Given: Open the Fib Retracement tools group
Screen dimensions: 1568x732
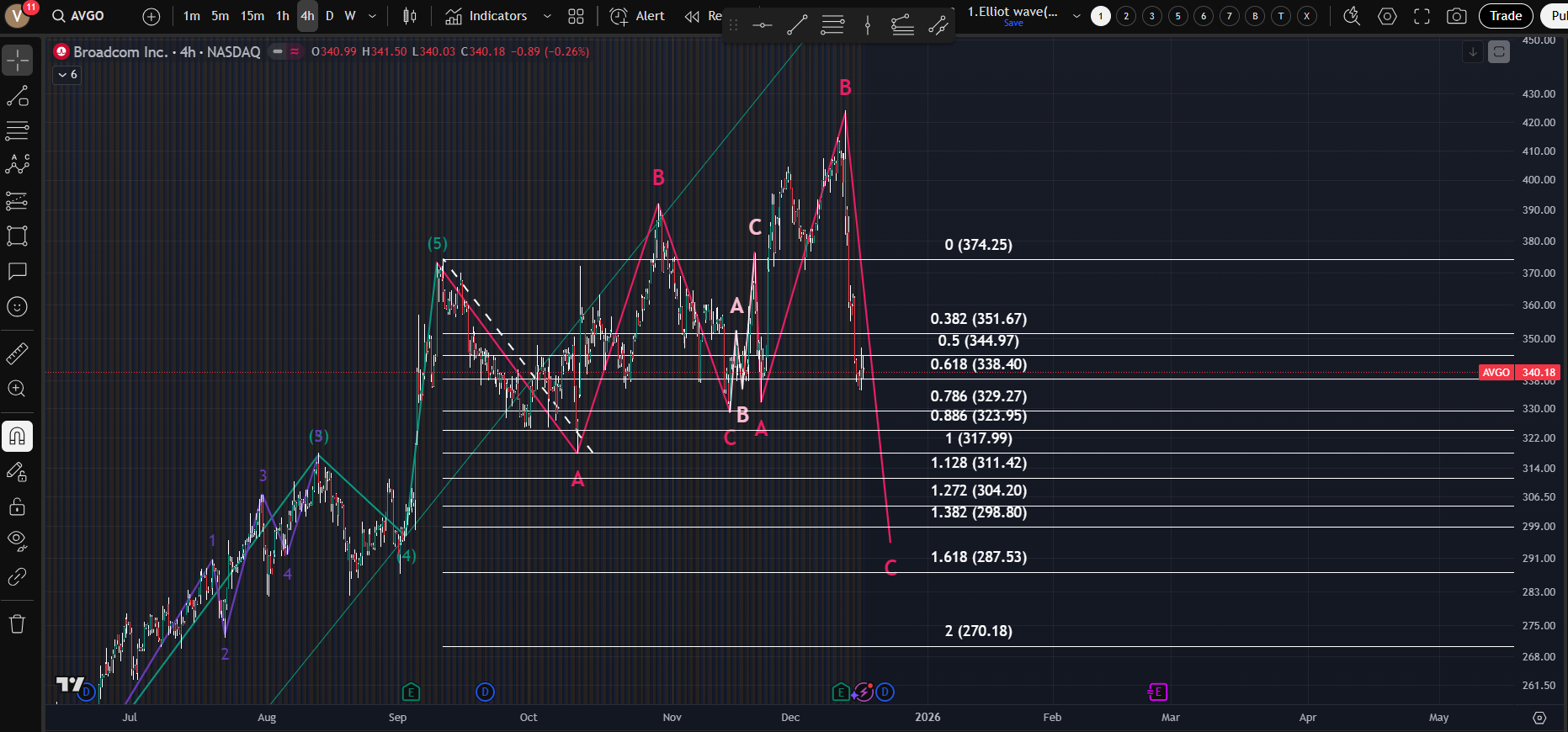Looking at the screenshot, I should click(x=17, y=130).
